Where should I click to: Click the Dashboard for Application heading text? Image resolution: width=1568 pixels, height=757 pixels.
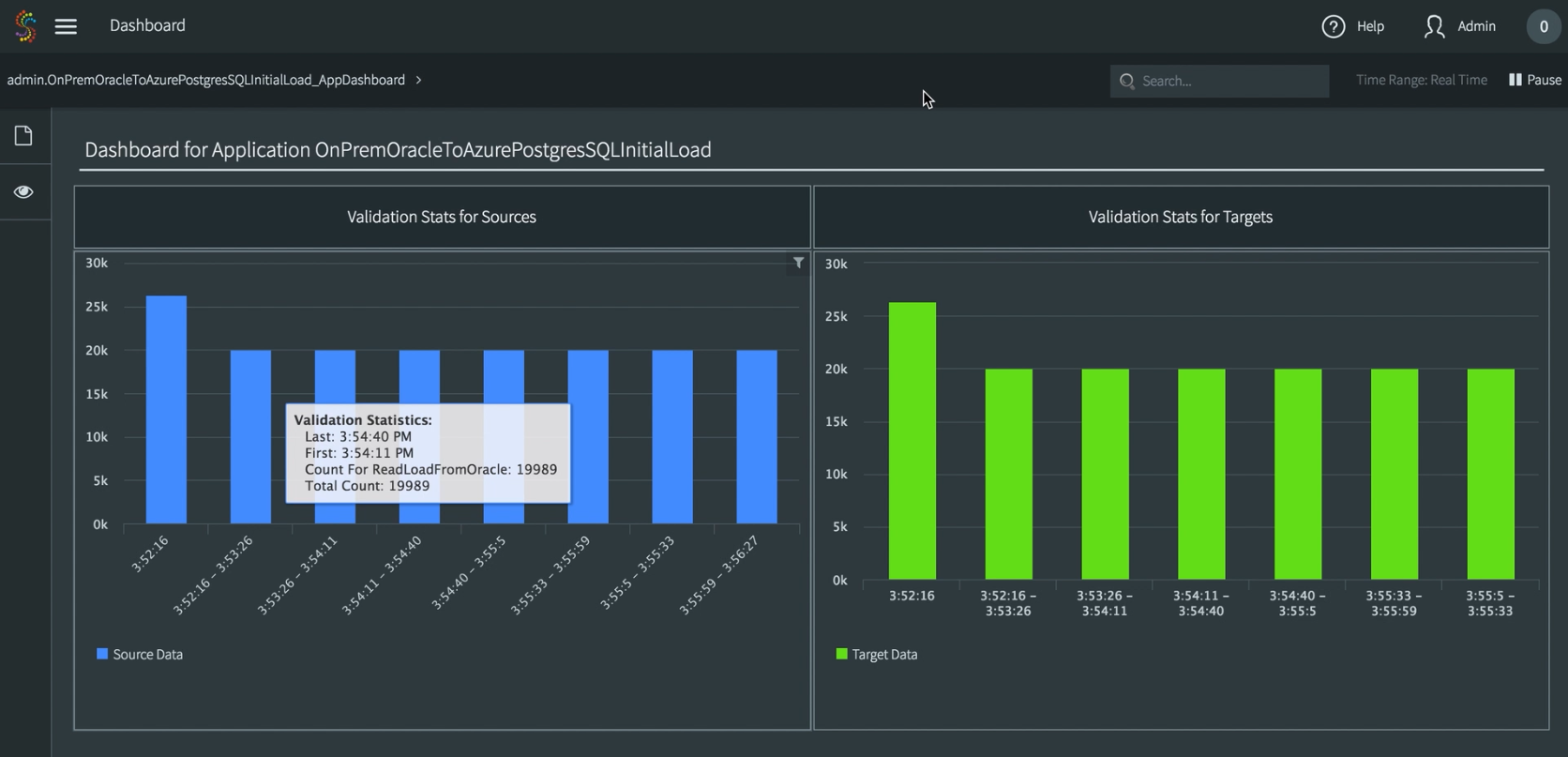point(398,150)
